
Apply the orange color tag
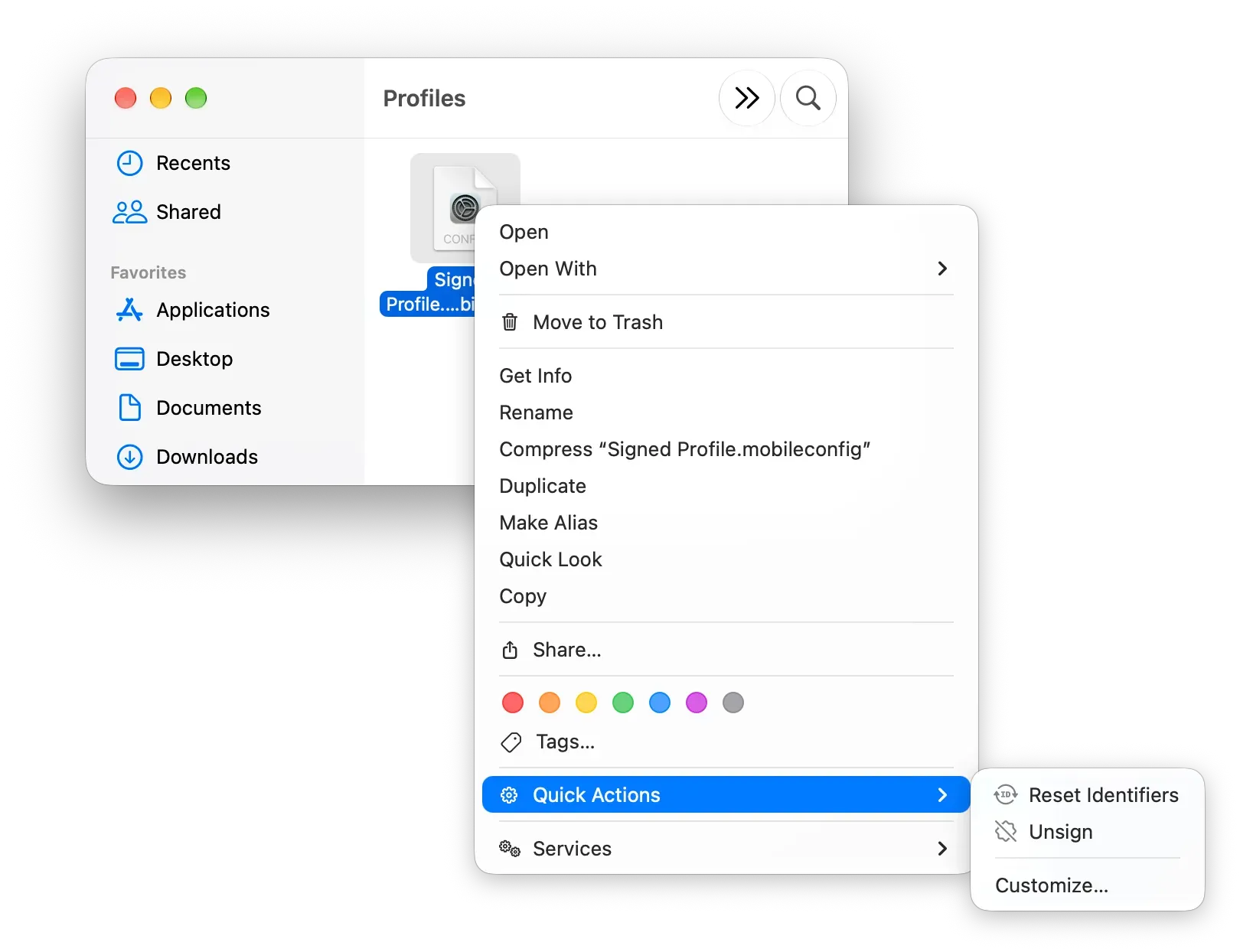point(550,703)
